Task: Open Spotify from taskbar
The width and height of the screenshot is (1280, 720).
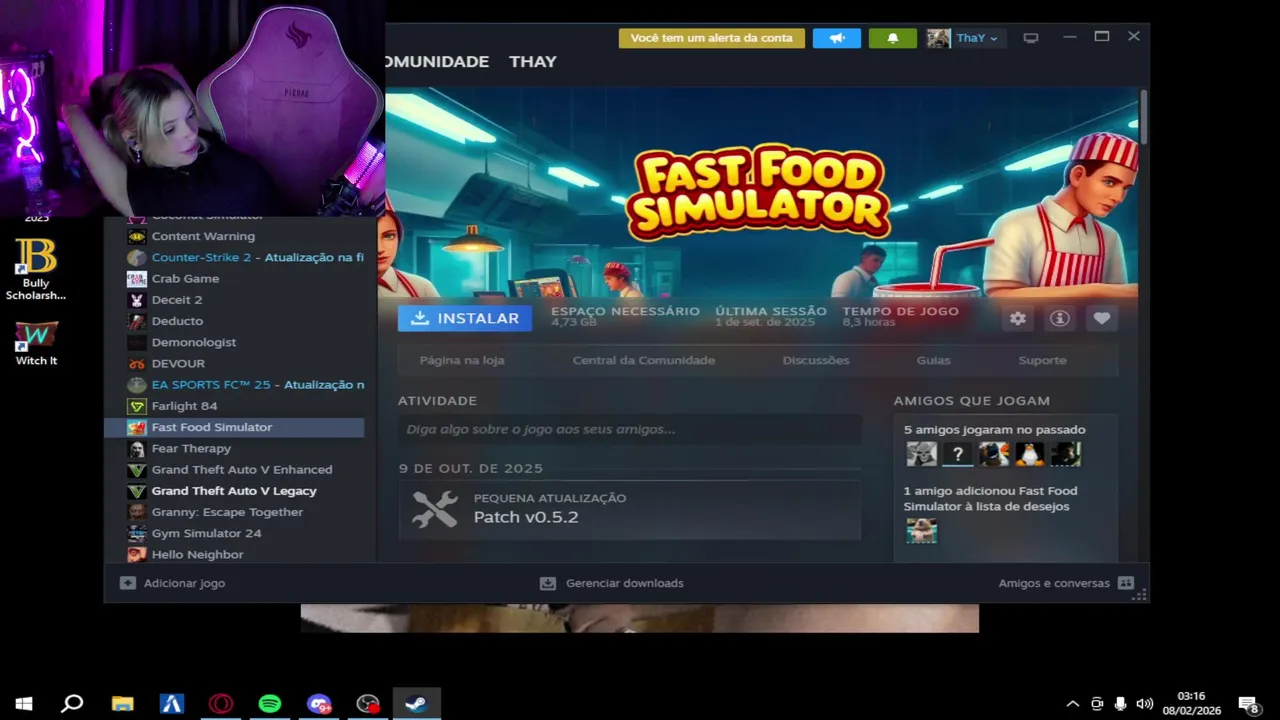Action: (269, 704)
